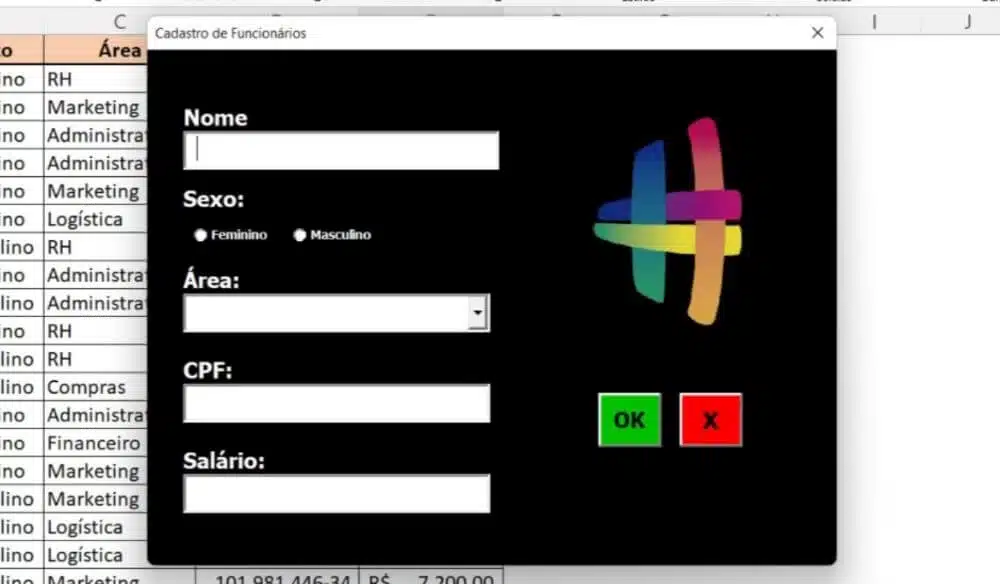Image resolution: width=1000 pixels, height=584 pixels.
Task: Cancel with the red X button
Action: (710, 420)
